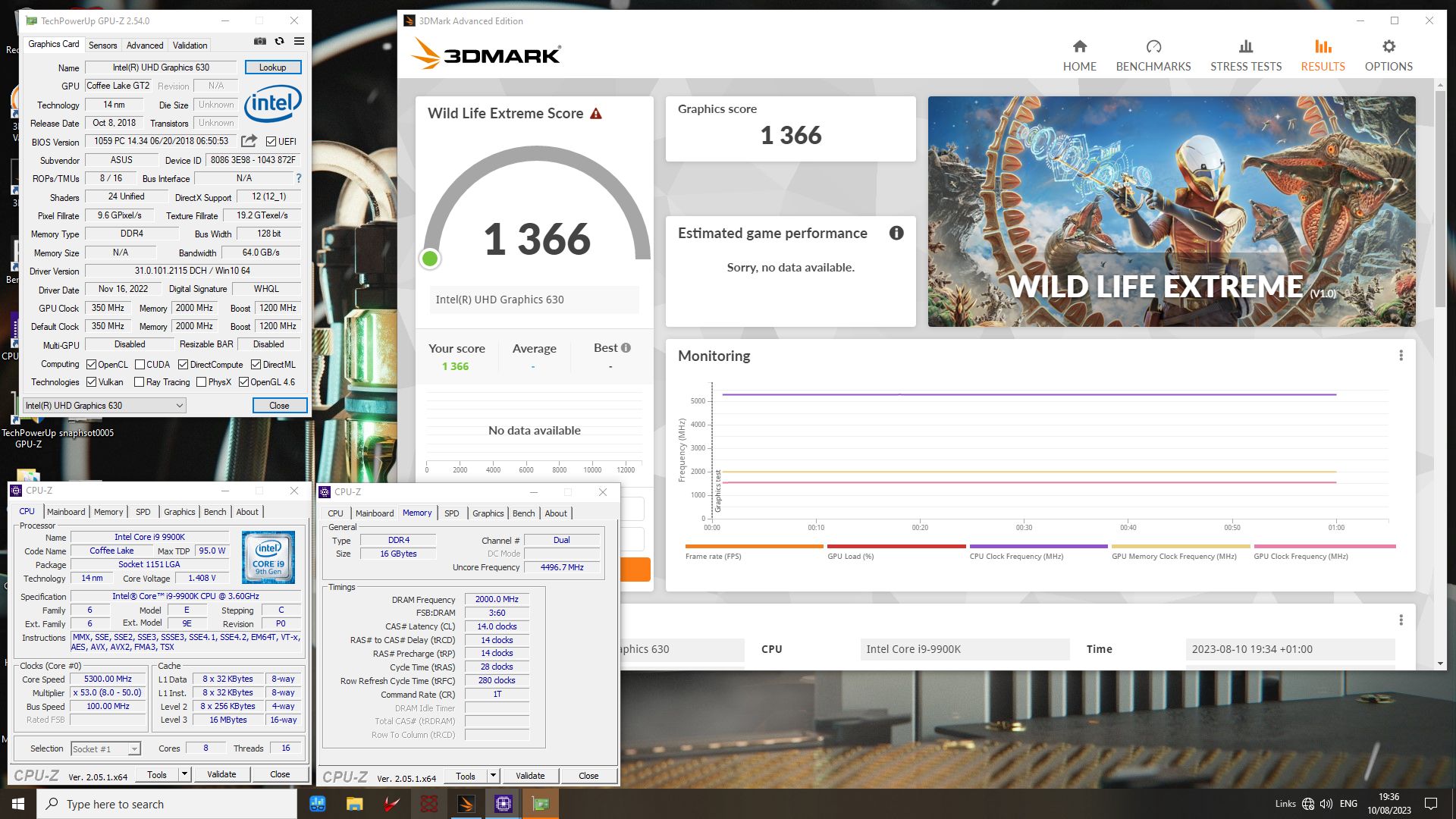
Task: Click the GPU-Z refresh icon
Action: pyautogui.click(x=279, y=42)
